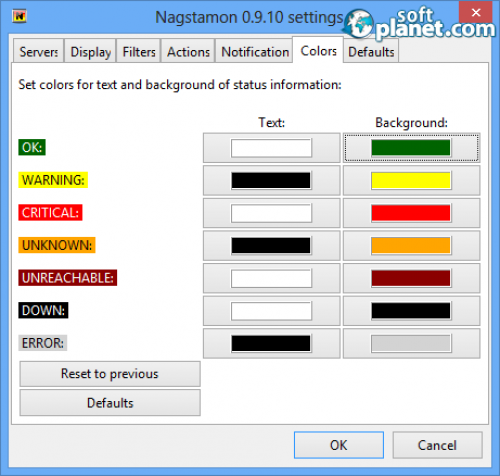This screenshot has width=500, height=476.
Task: Select the Actions tab
Action: [x=188, y=51]
